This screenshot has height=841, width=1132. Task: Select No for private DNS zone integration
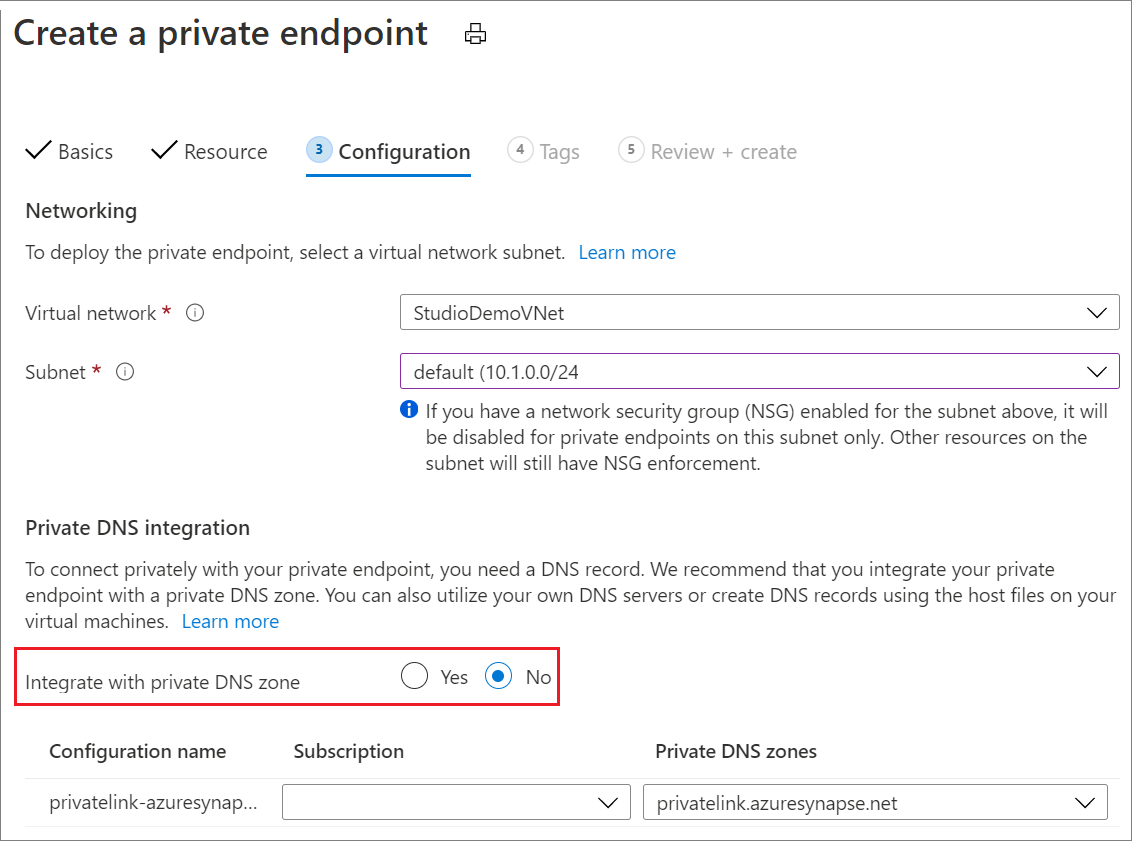(498, 676)
